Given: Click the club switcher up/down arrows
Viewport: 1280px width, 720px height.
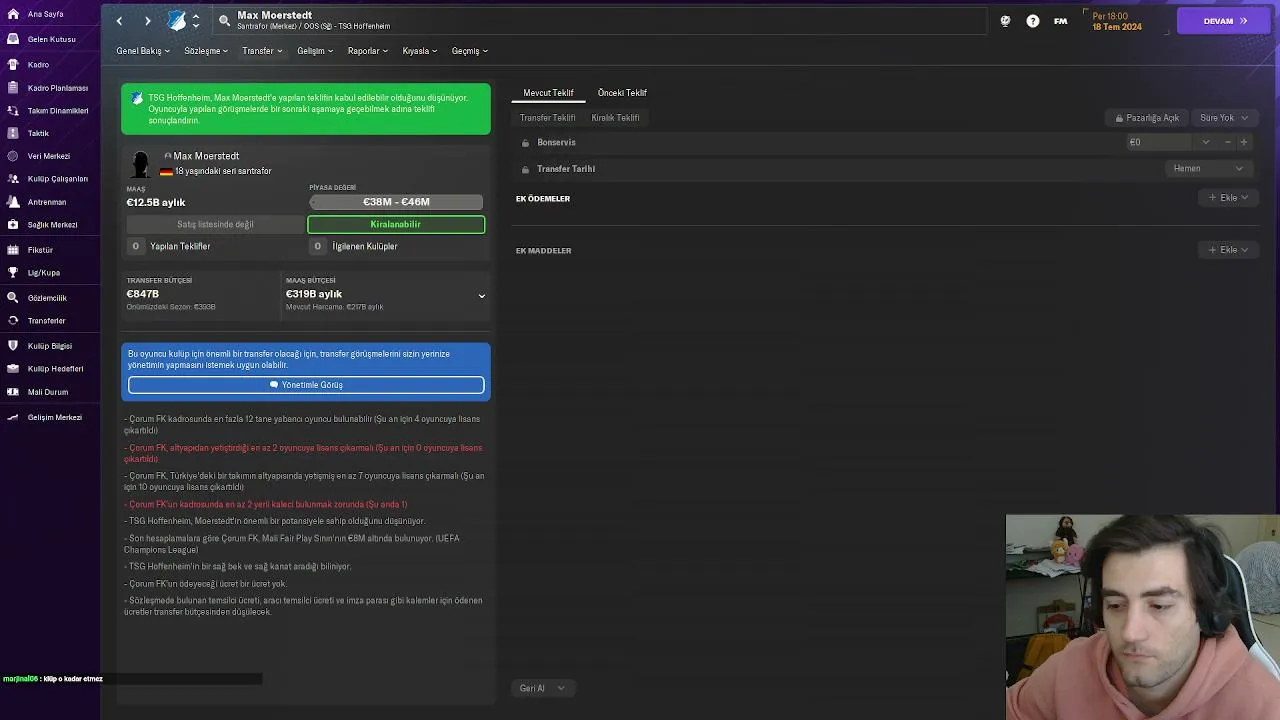Looking at the screenshot, I should tap(195, 21).
